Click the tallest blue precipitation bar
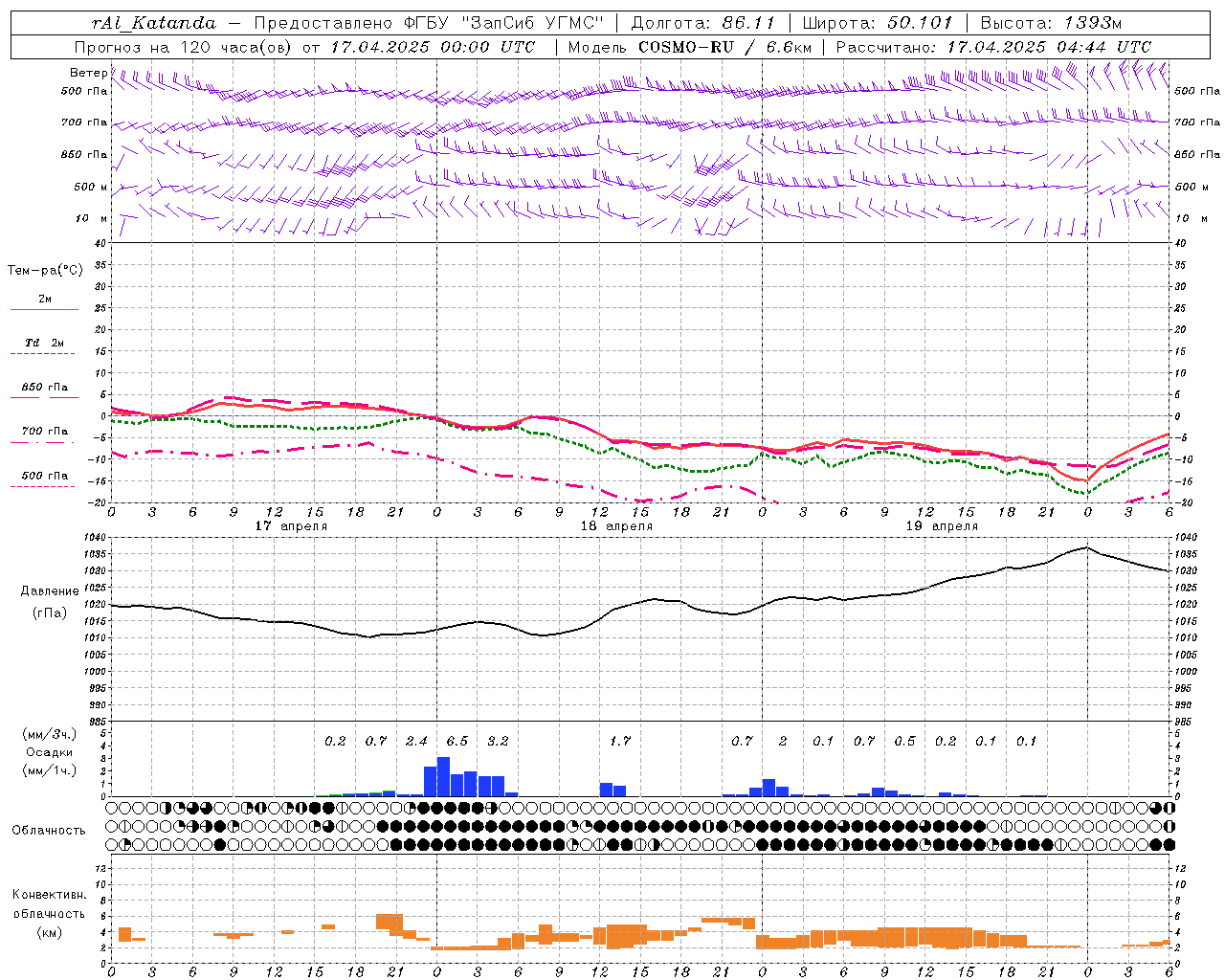 (x=443, y=776)
